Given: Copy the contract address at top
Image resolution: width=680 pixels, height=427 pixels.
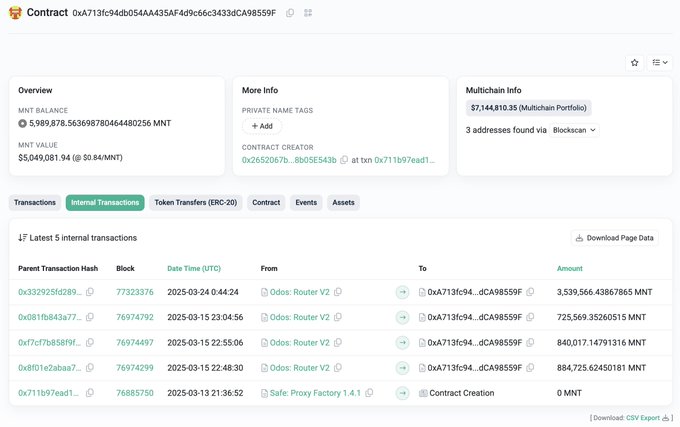Looking at the screenshot, I should click(x=290, y=13).
